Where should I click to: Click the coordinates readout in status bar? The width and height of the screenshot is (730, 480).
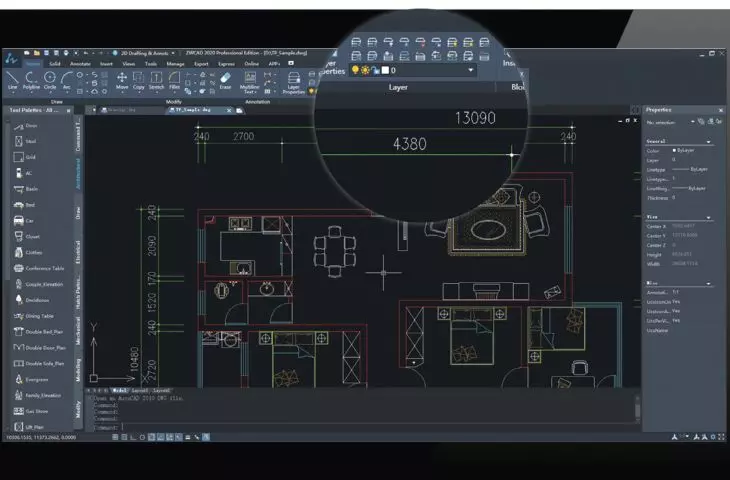[41, 437]
